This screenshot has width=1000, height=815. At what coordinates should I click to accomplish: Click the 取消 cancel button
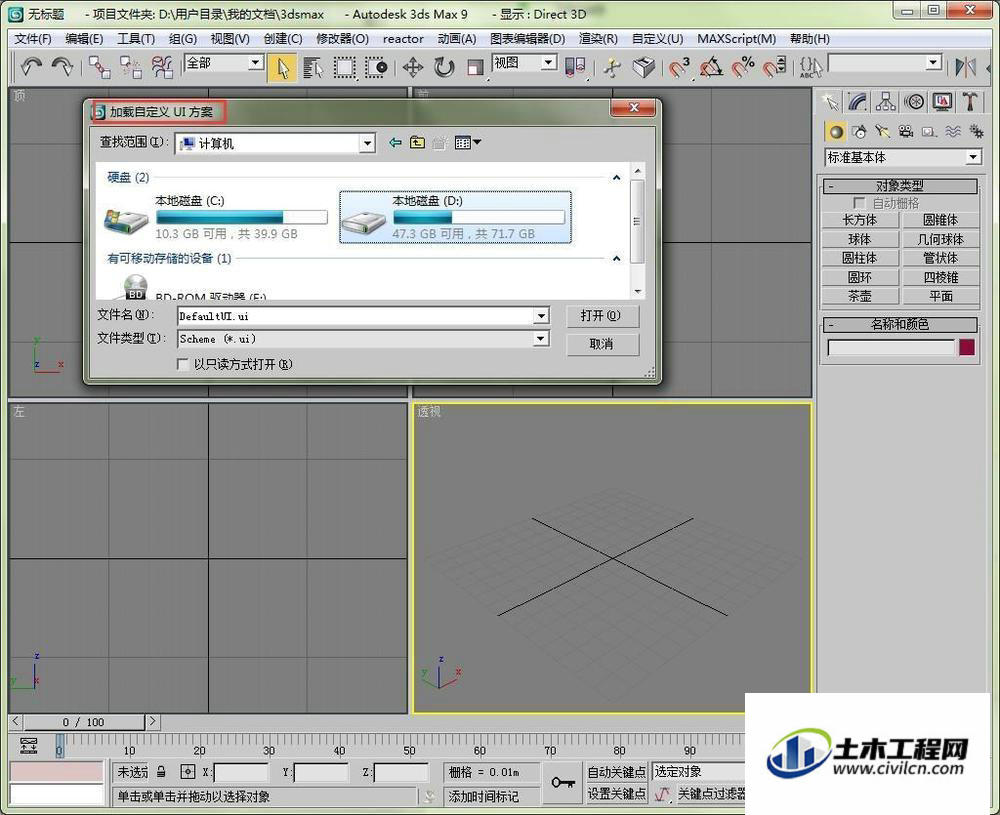601,344
